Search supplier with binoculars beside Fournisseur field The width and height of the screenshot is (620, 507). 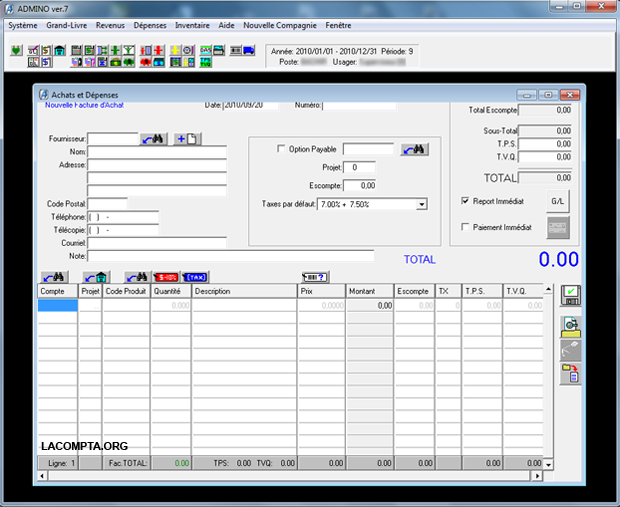coord(153,139)
